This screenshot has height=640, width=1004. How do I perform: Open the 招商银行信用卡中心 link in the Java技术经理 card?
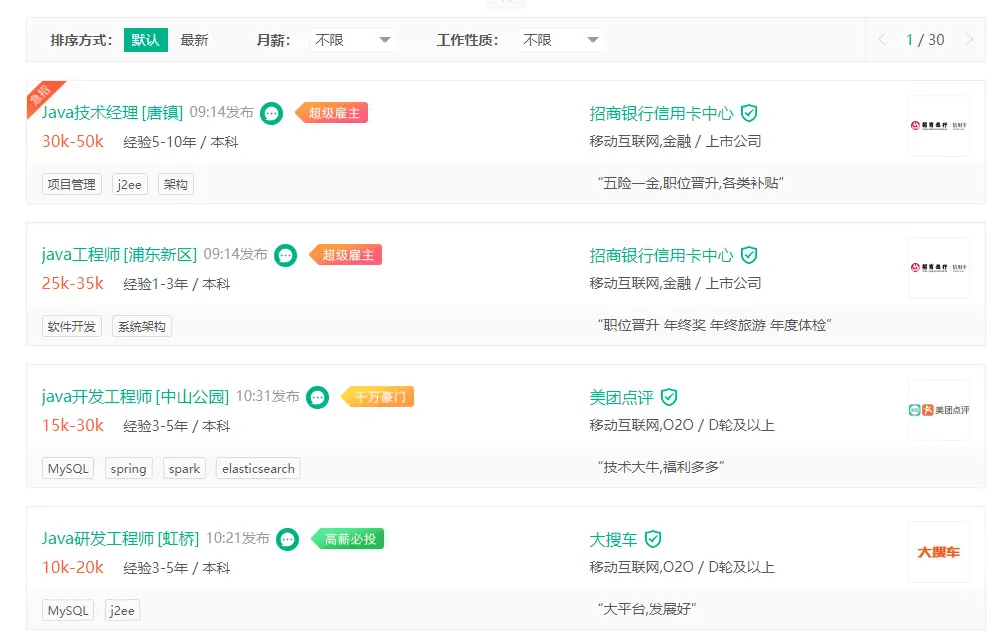coord(661,114)
